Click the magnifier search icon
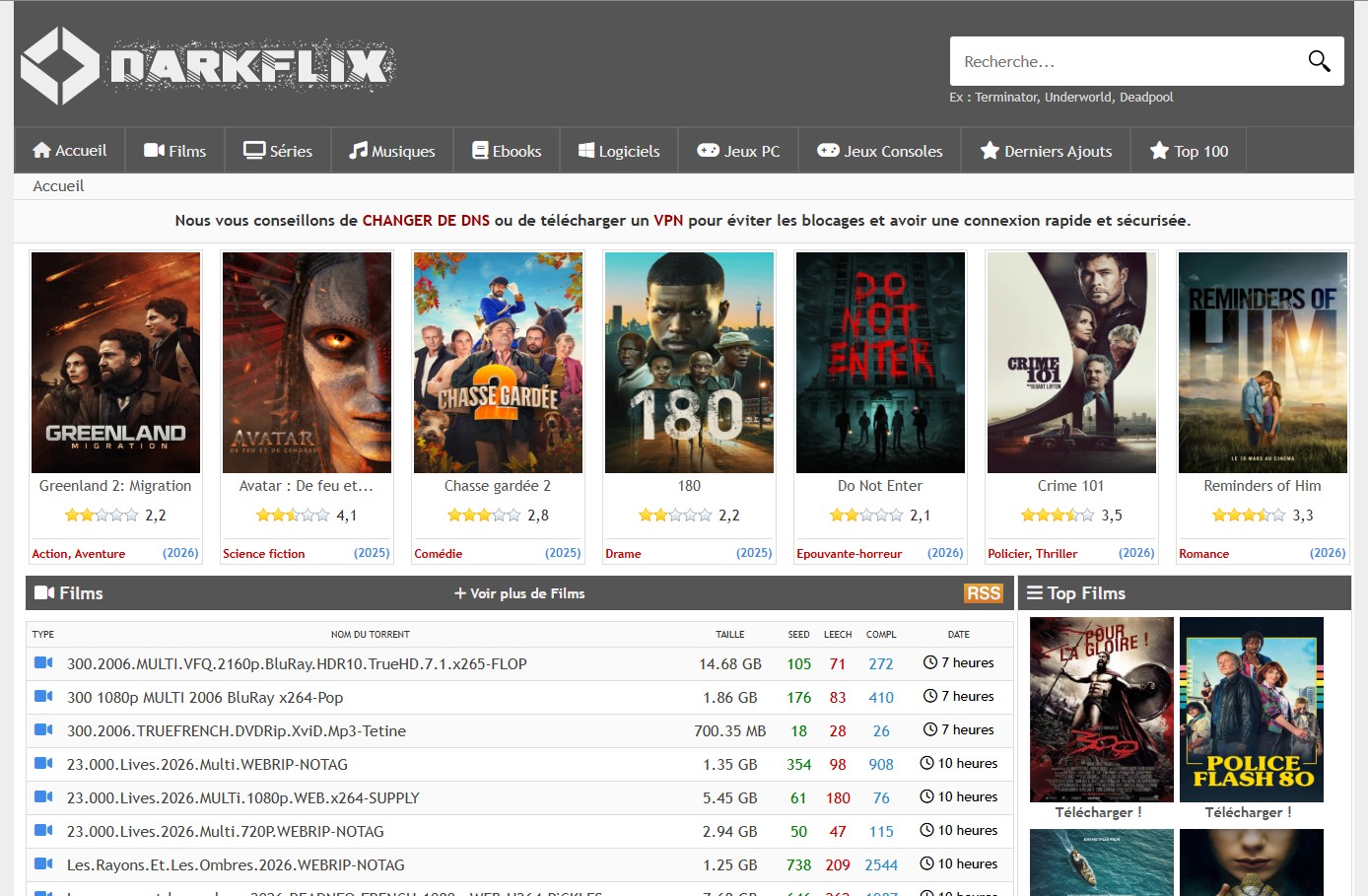 [x=1319, y=61]
